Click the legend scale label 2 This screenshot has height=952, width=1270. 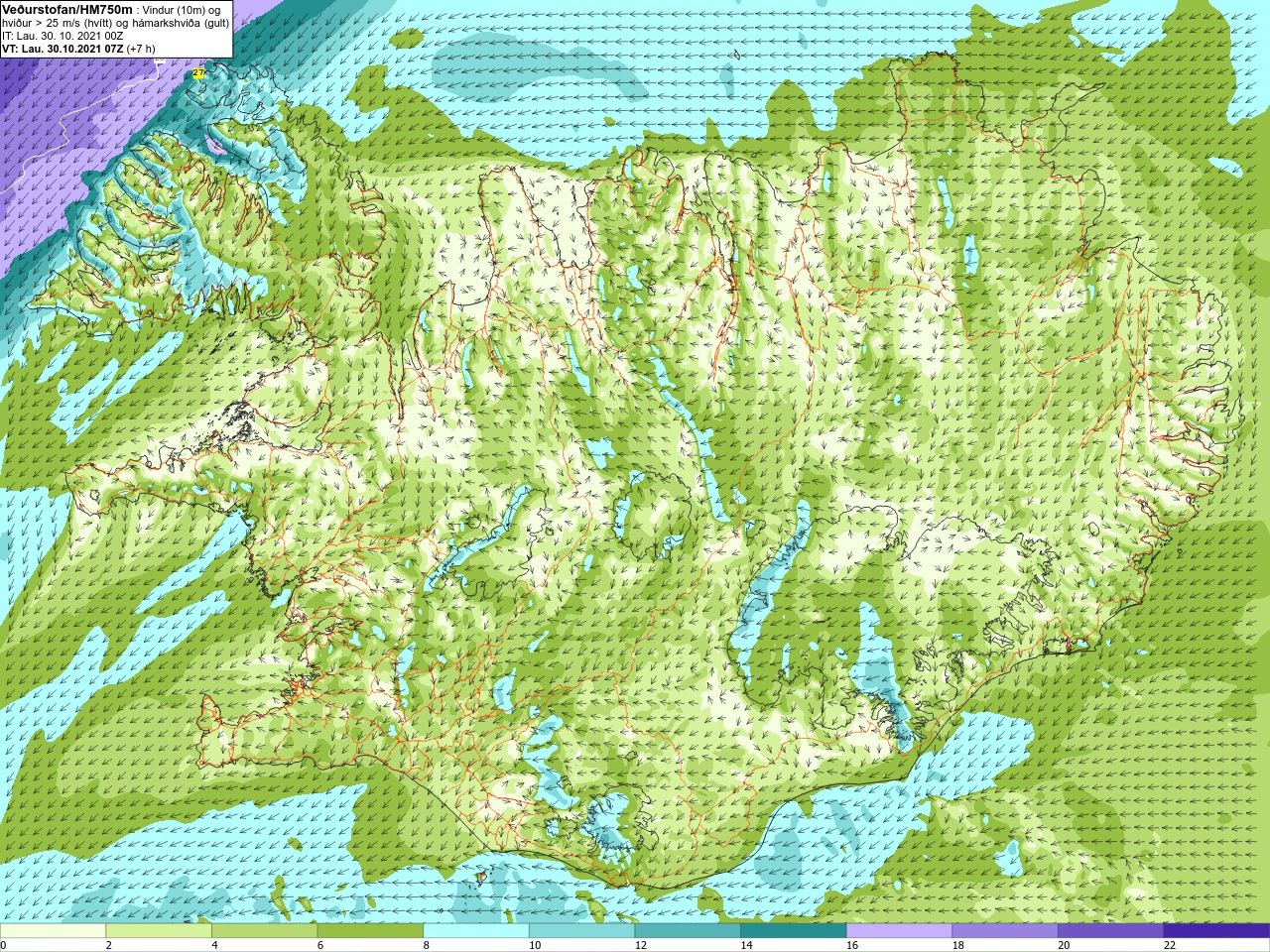click(109, 945)
